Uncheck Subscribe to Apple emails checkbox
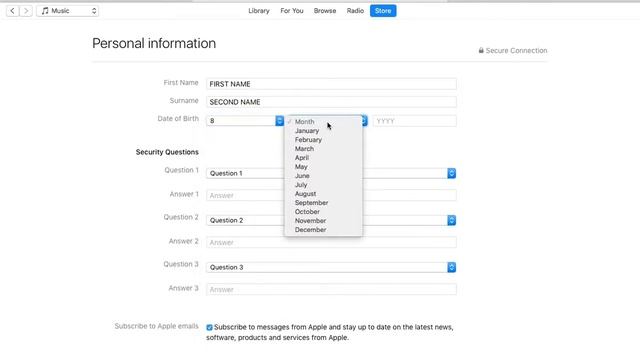 point(209,327)
